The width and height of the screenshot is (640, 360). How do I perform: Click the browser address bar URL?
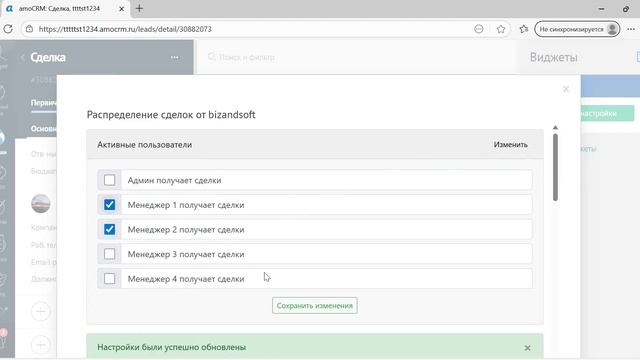(125, 29)
